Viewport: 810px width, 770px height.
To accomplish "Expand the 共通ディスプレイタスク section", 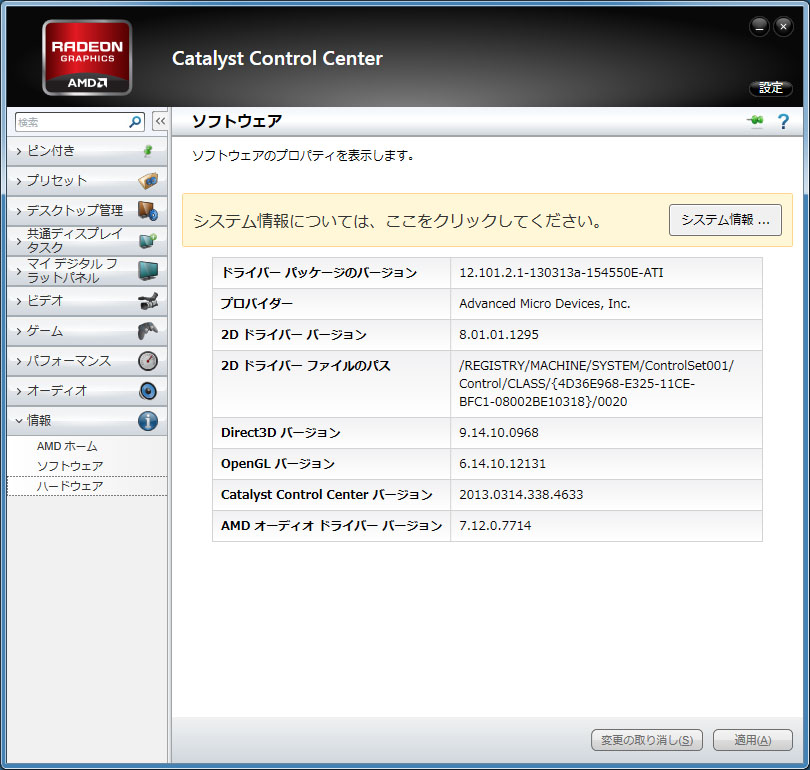I will pos(75,241).
